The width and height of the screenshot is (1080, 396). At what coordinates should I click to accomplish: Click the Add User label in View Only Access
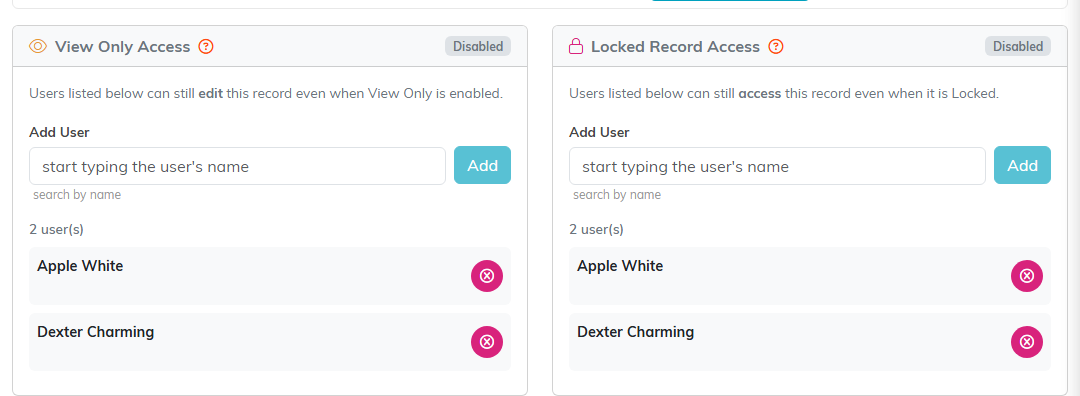click(59, 132)
